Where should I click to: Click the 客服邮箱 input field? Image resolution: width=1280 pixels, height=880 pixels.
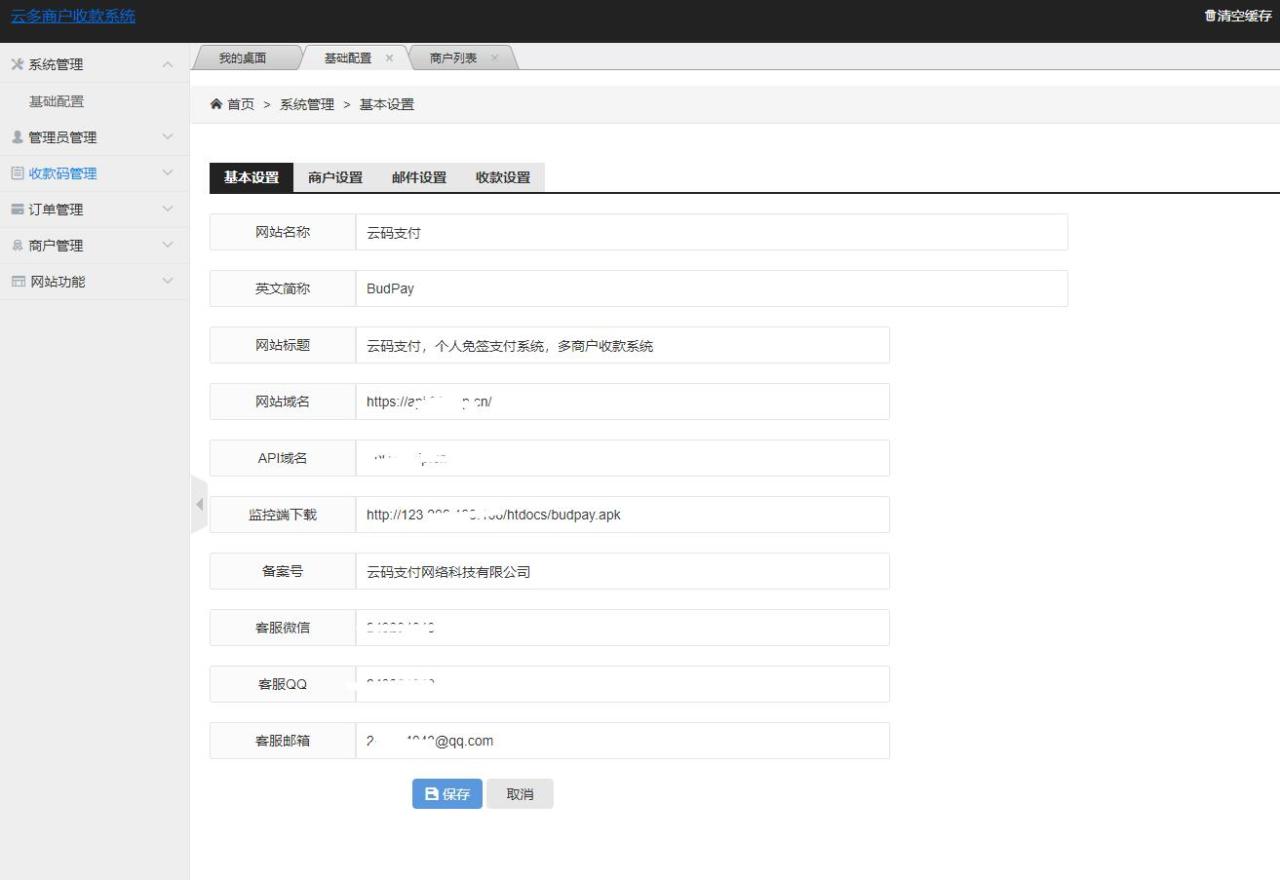click(x=622, y=740)
